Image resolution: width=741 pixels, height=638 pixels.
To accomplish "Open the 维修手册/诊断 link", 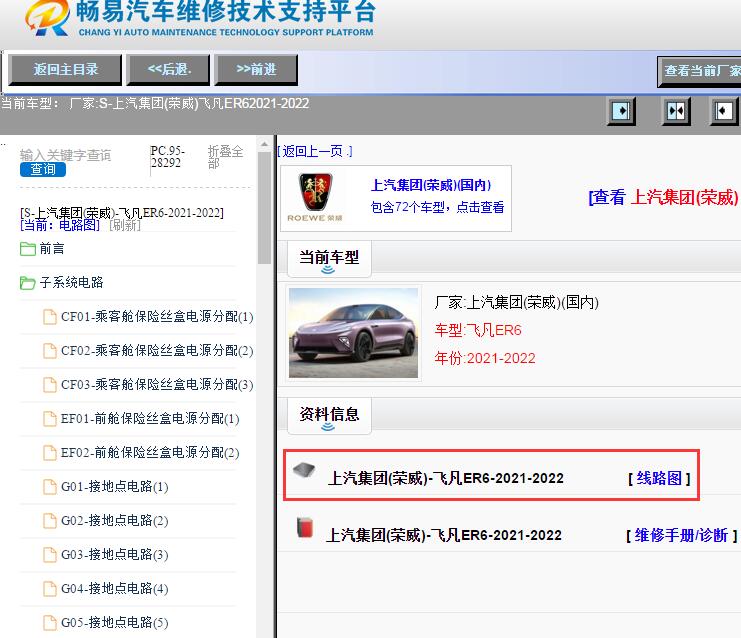I will click(x=681, y=535).
